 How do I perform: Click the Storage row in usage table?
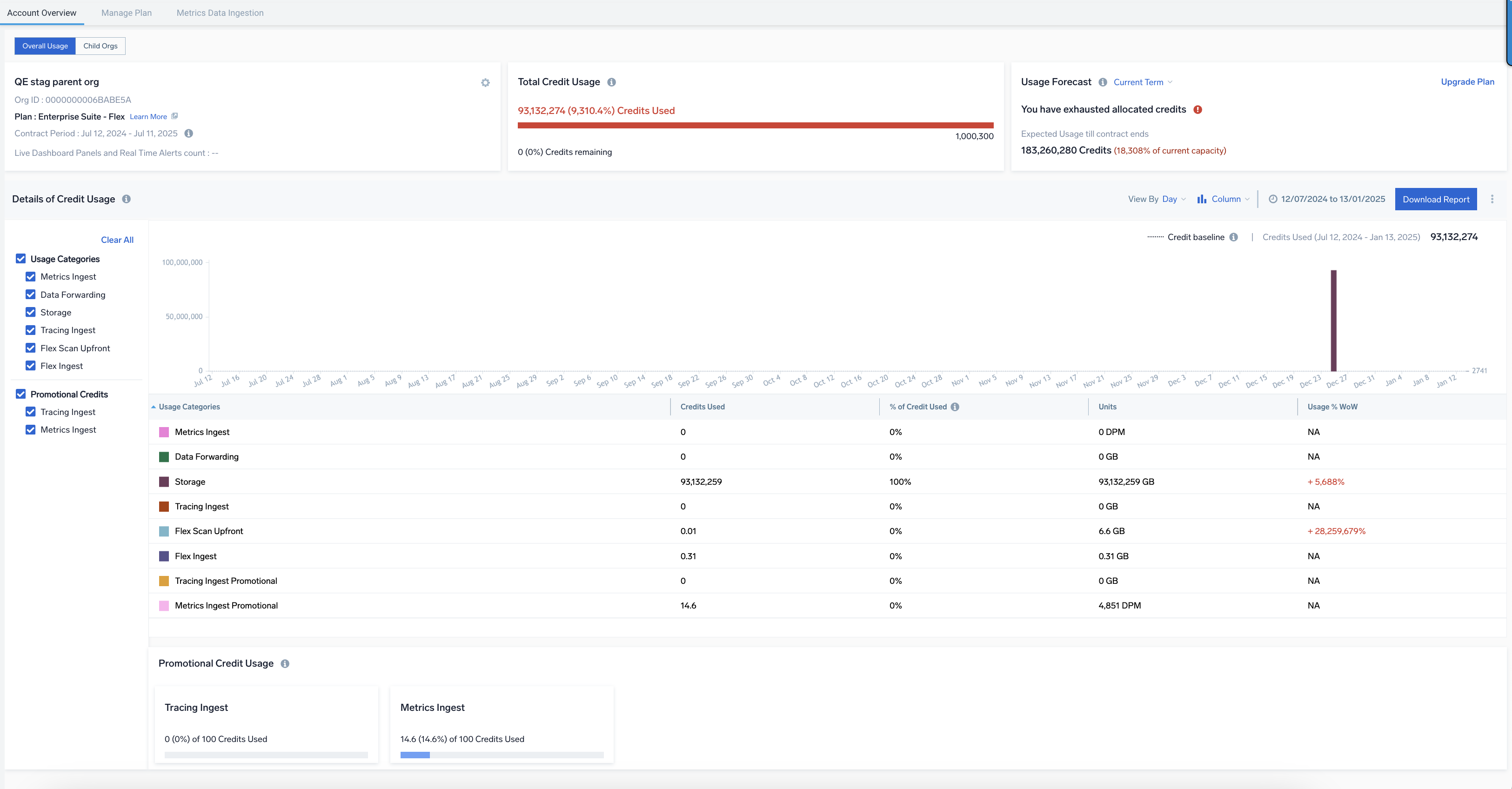[828, 481]
